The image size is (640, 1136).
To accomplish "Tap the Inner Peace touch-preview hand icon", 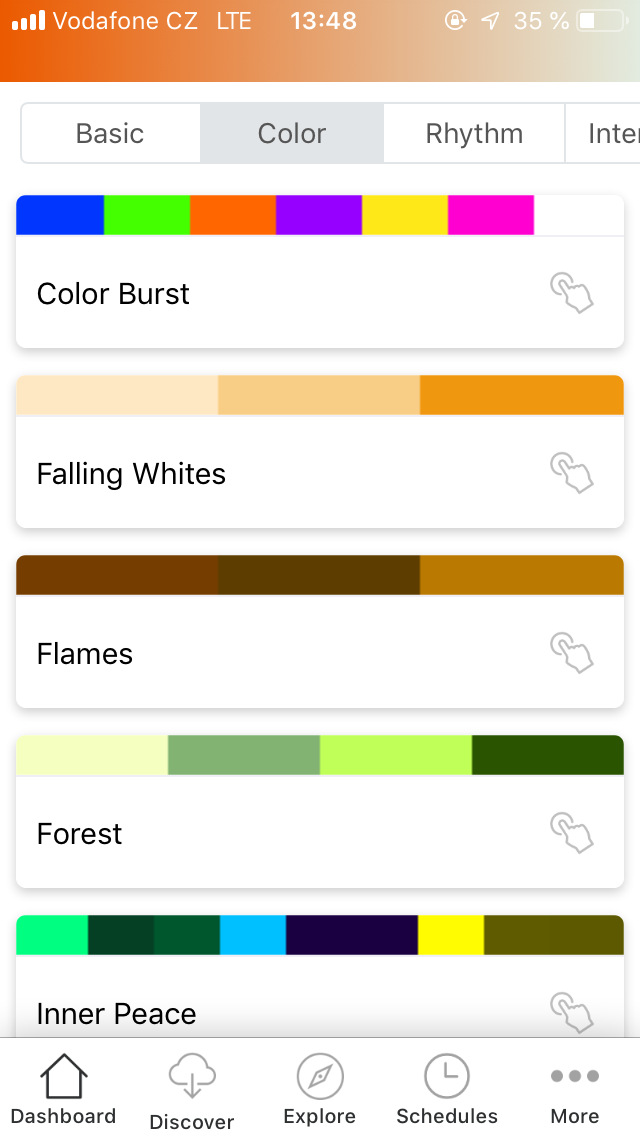I will 572,1012.
